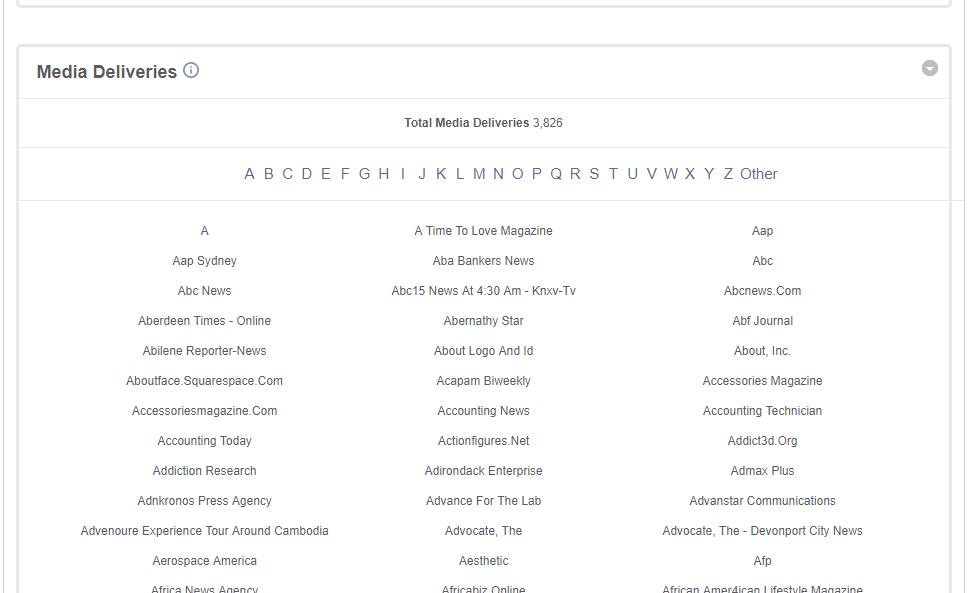Show outlets starting with O
Screen dimensions: 968x593
point(518,174)
